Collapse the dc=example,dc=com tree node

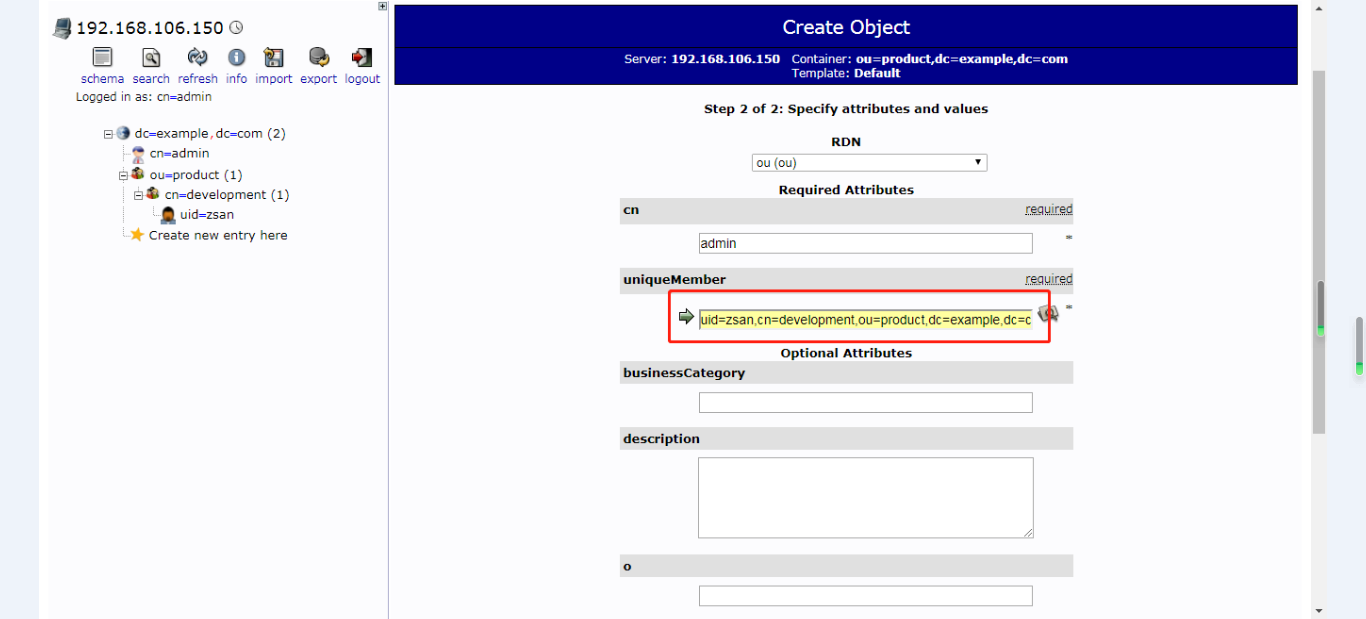[x=107, y=133]
